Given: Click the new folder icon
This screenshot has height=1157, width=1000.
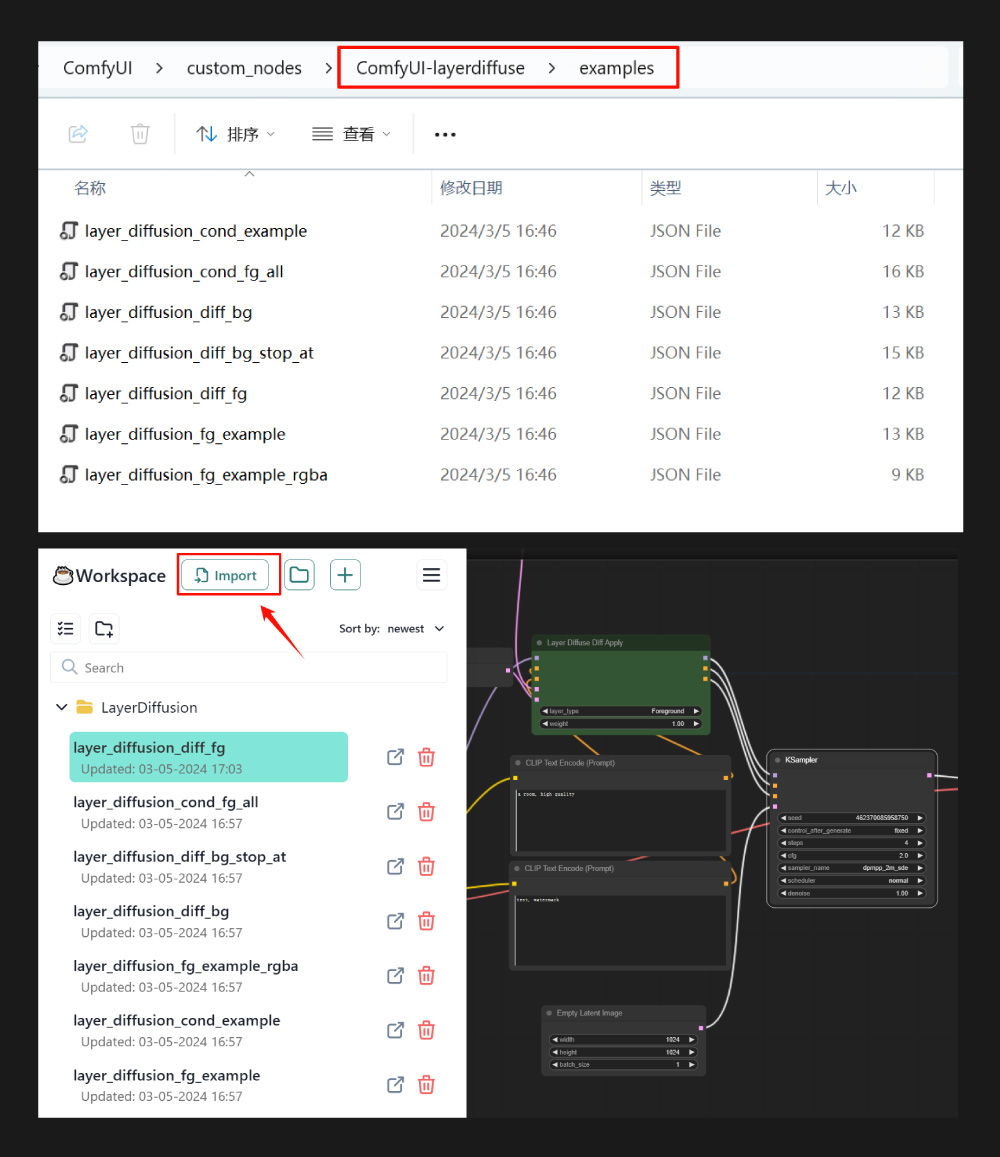Looking at the screenshot, I should click(104, 629).
